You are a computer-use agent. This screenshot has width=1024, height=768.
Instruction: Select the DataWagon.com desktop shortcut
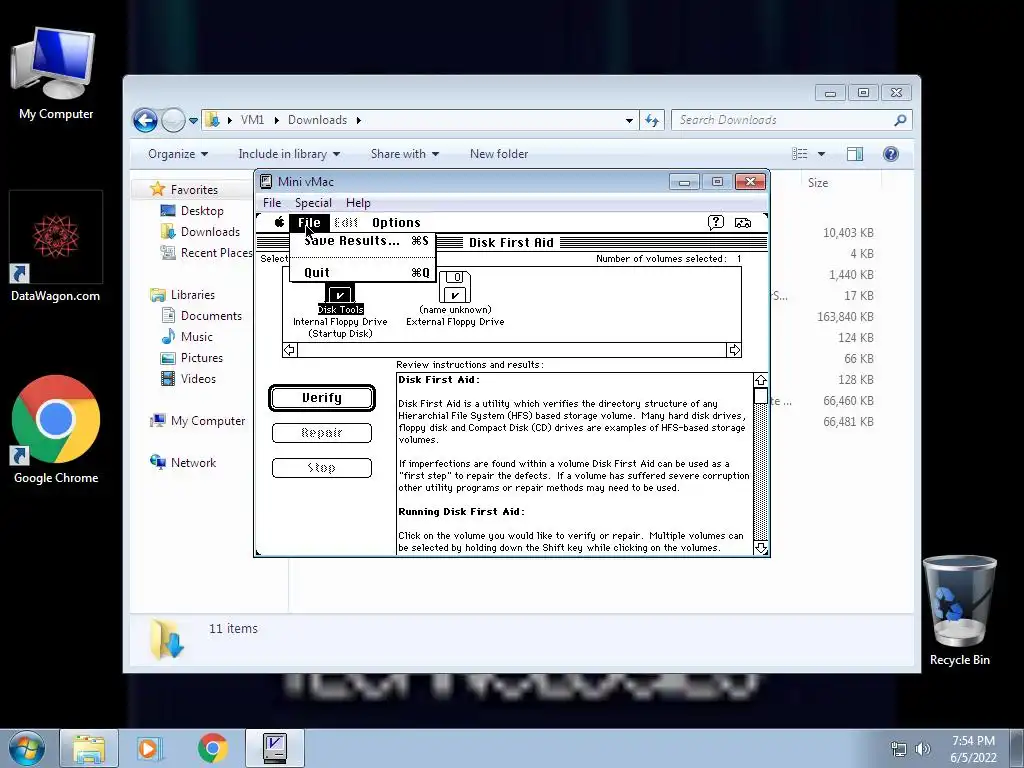click(56, 247)
